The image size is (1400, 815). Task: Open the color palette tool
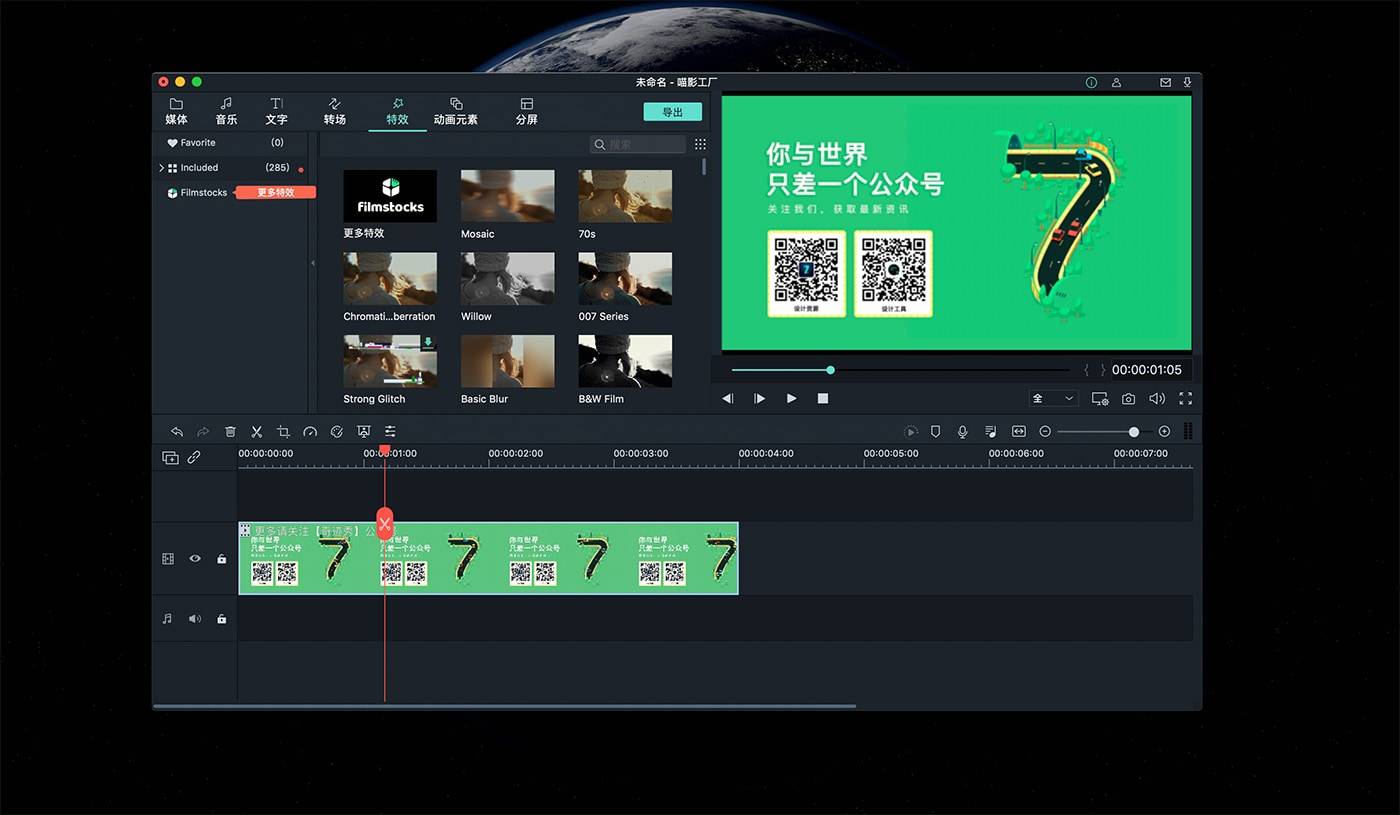(x=337, y=432)
